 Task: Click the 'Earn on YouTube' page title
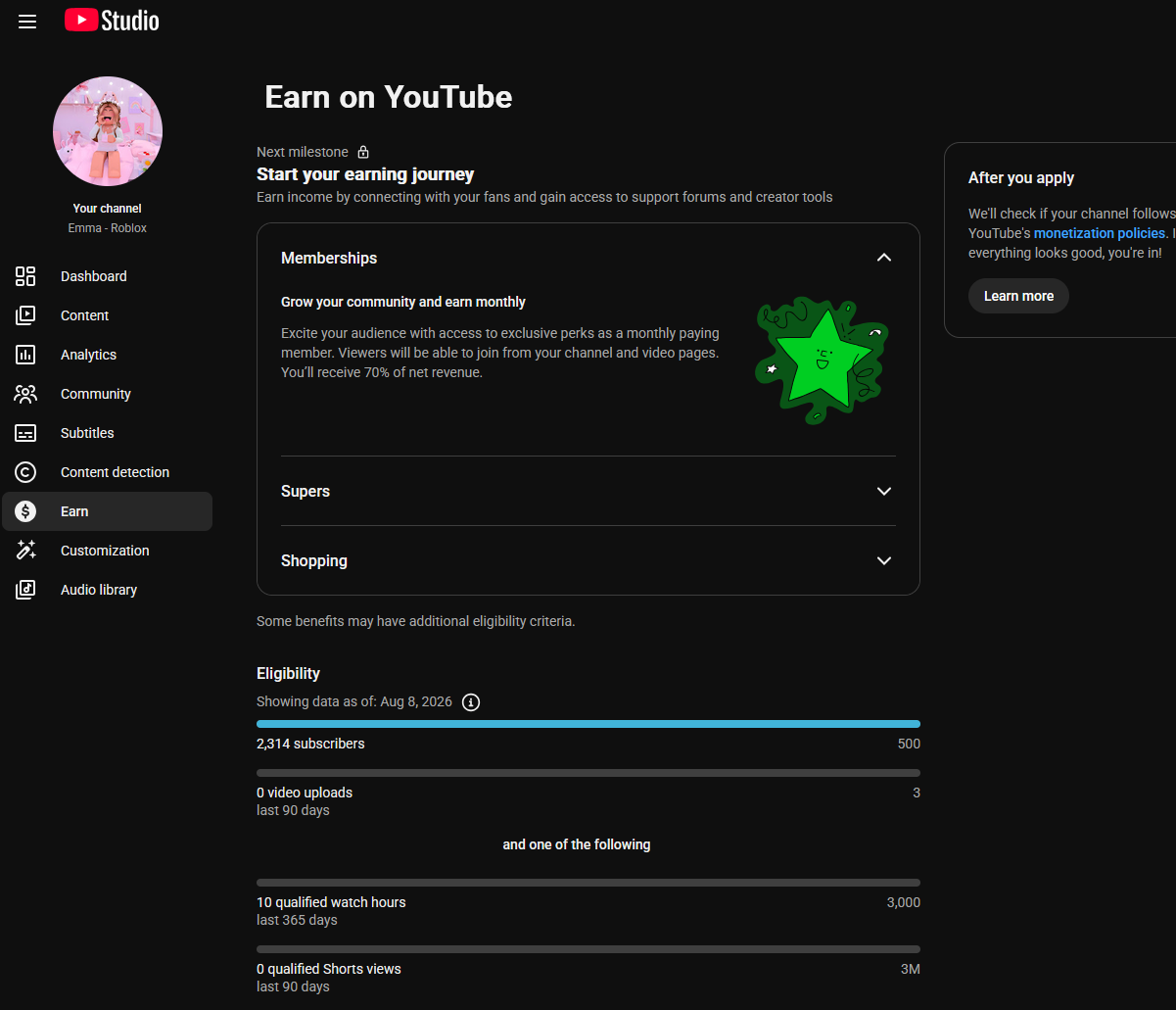(389, 97)
